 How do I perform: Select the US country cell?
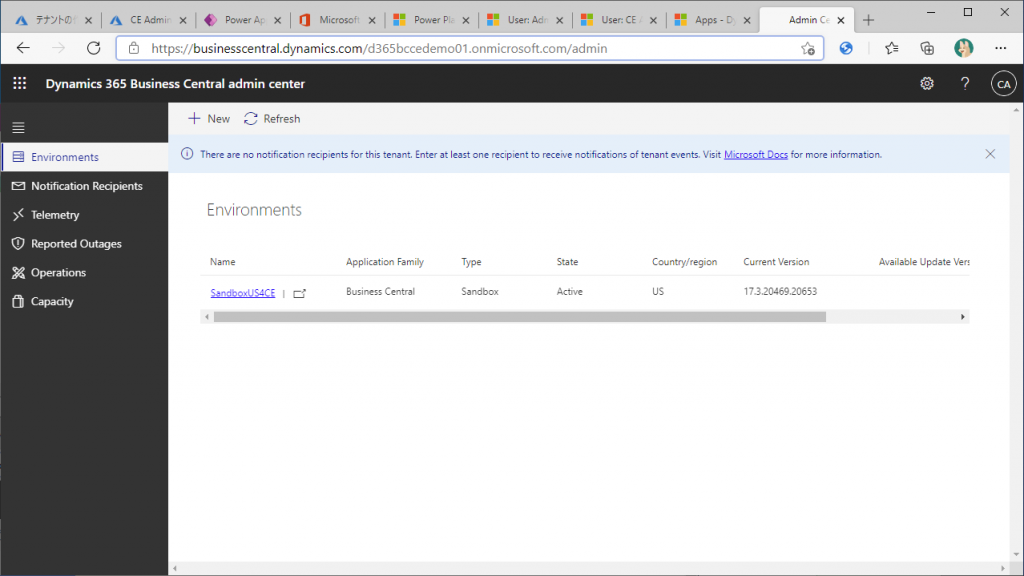coord(658,292)
